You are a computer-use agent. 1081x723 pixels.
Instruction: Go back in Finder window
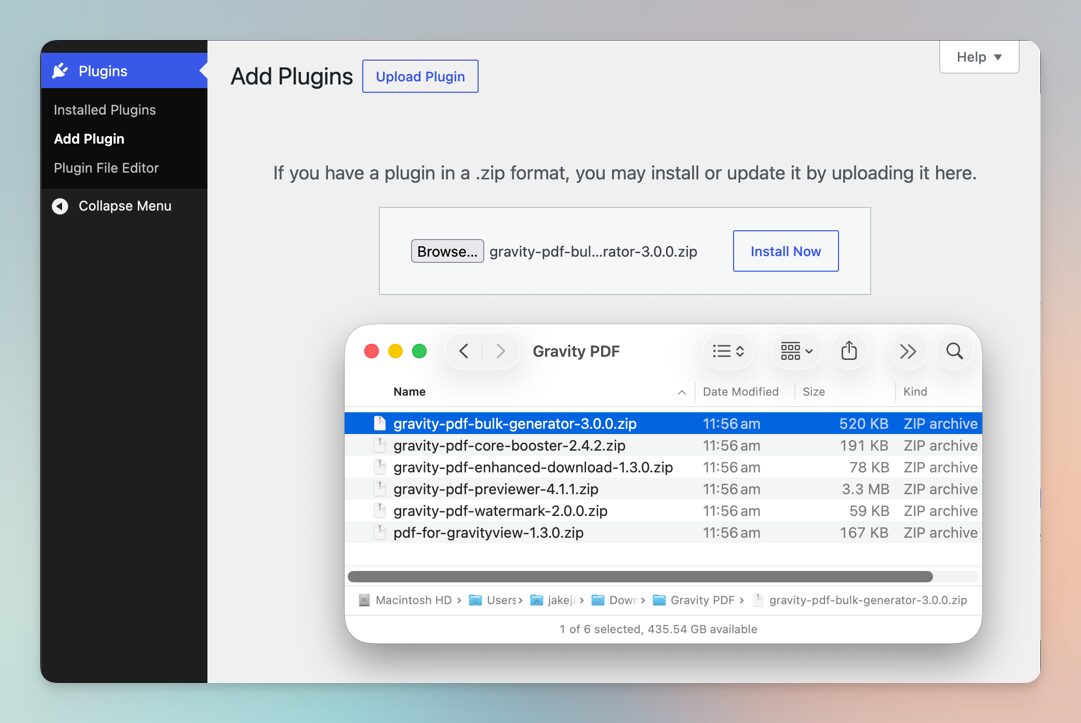pos(464,352)
